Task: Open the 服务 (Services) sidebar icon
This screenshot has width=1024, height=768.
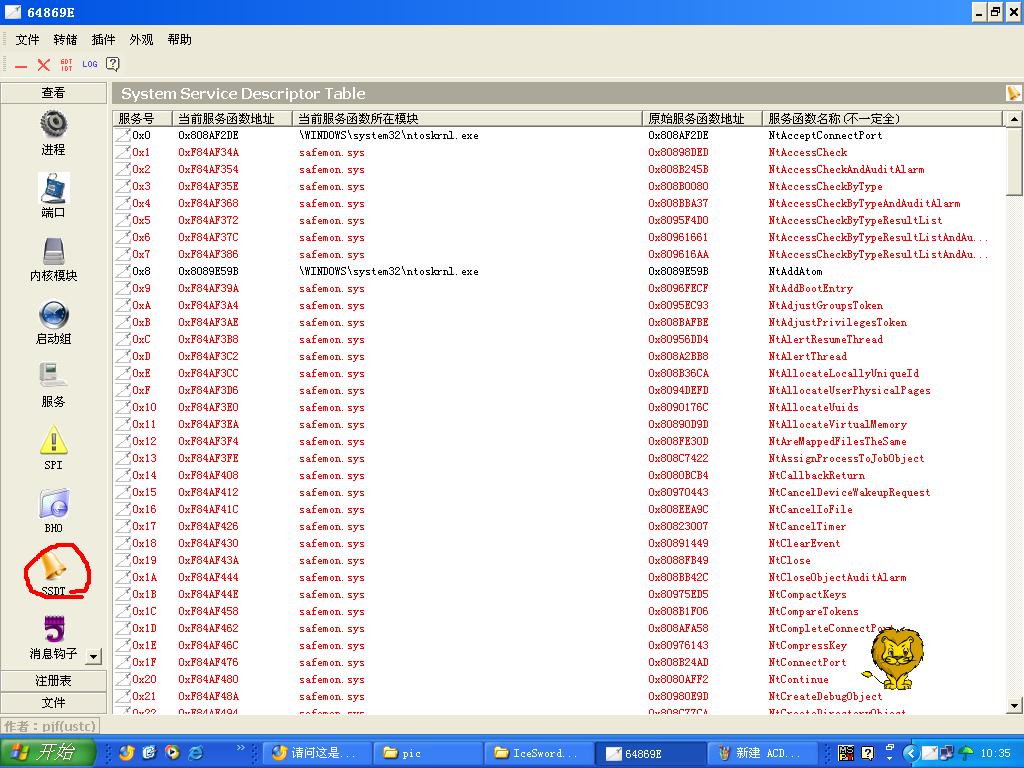Action: (x=53, y=377)
